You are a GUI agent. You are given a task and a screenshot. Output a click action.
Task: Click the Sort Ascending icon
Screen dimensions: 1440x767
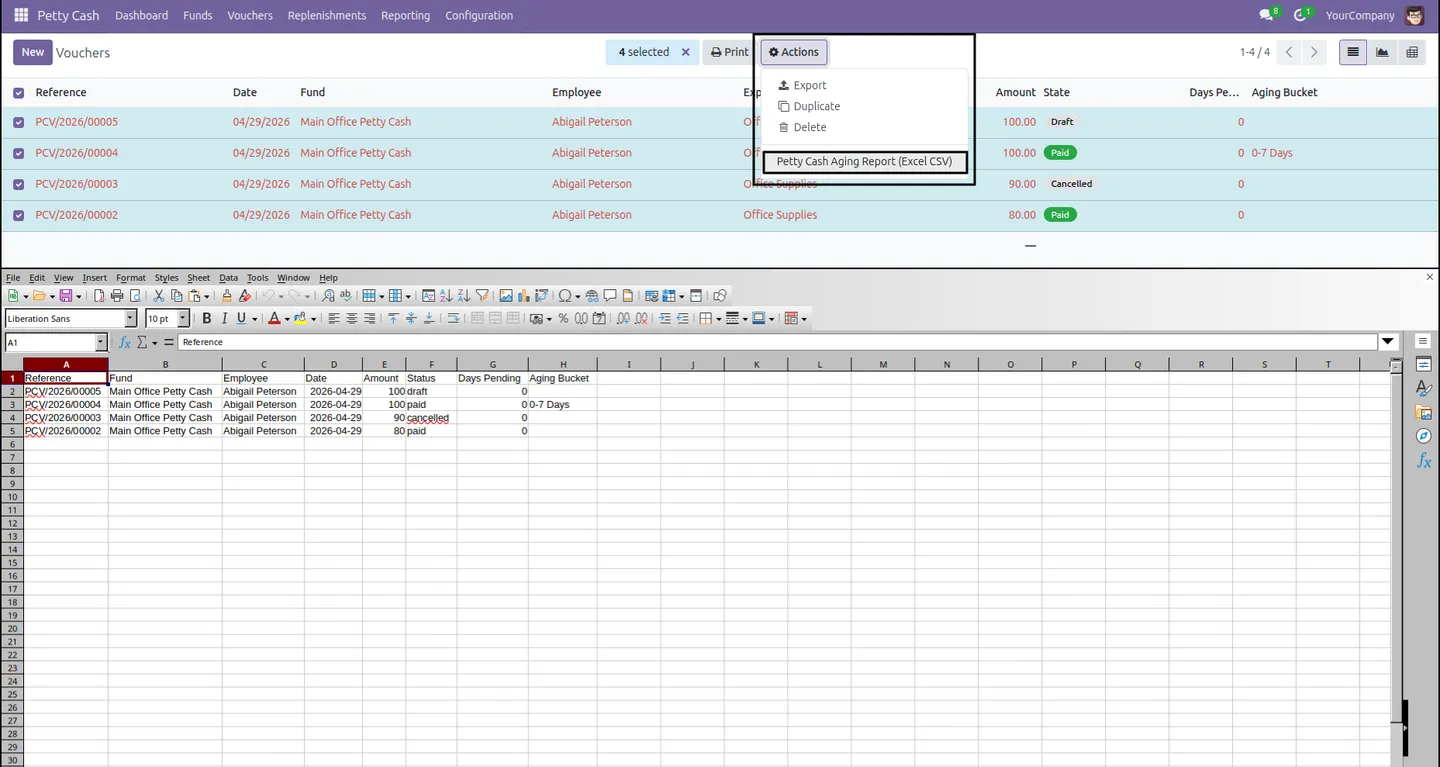[446, 296]
